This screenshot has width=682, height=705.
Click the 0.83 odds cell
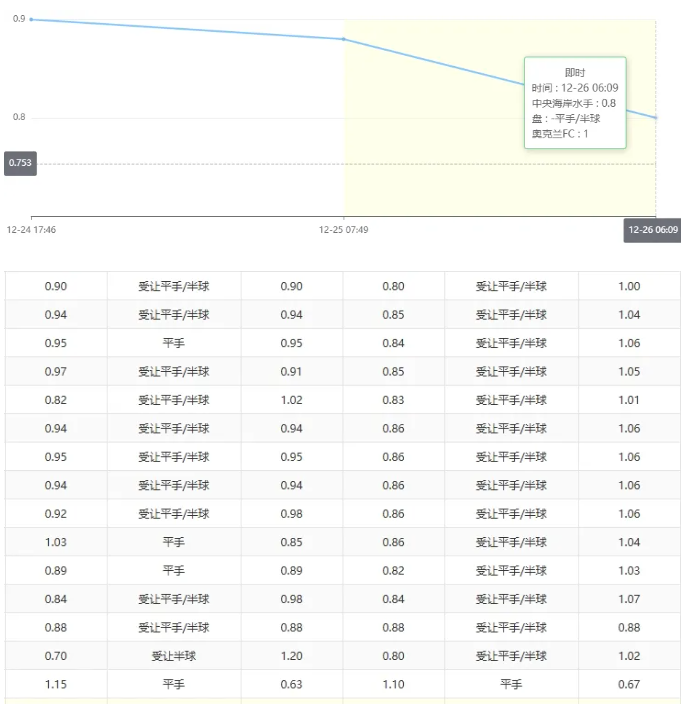(x=393, y=400)
